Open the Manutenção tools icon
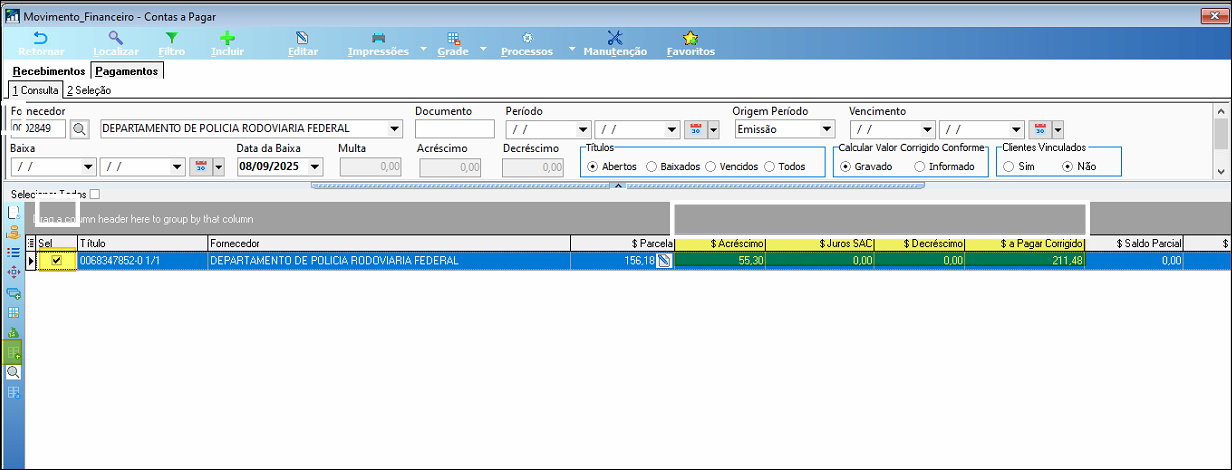Viewport: 1232px width, 470px height. point(615,37)
